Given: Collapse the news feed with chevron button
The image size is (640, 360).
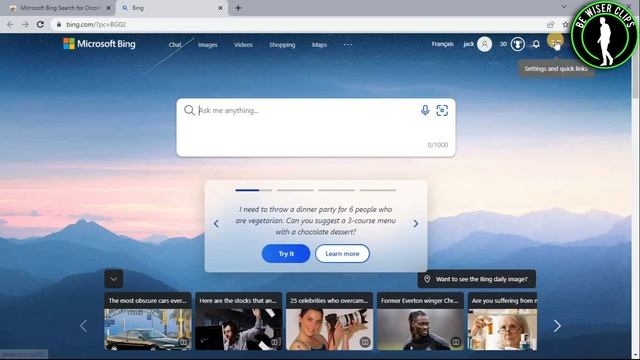Looking at the screenshot, I should point(113,279).
